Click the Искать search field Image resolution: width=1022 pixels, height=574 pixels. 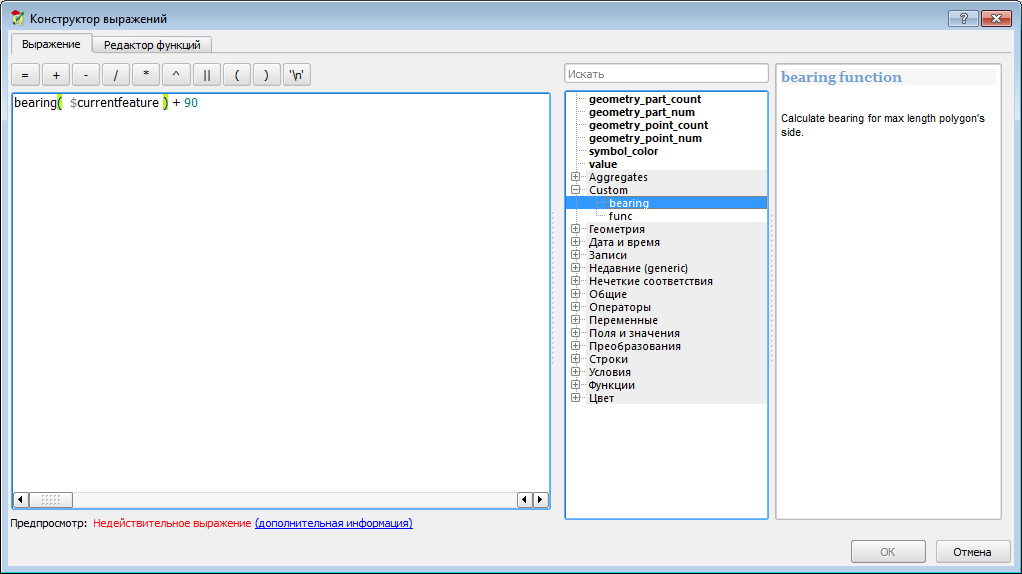click(x=666, y=74)
